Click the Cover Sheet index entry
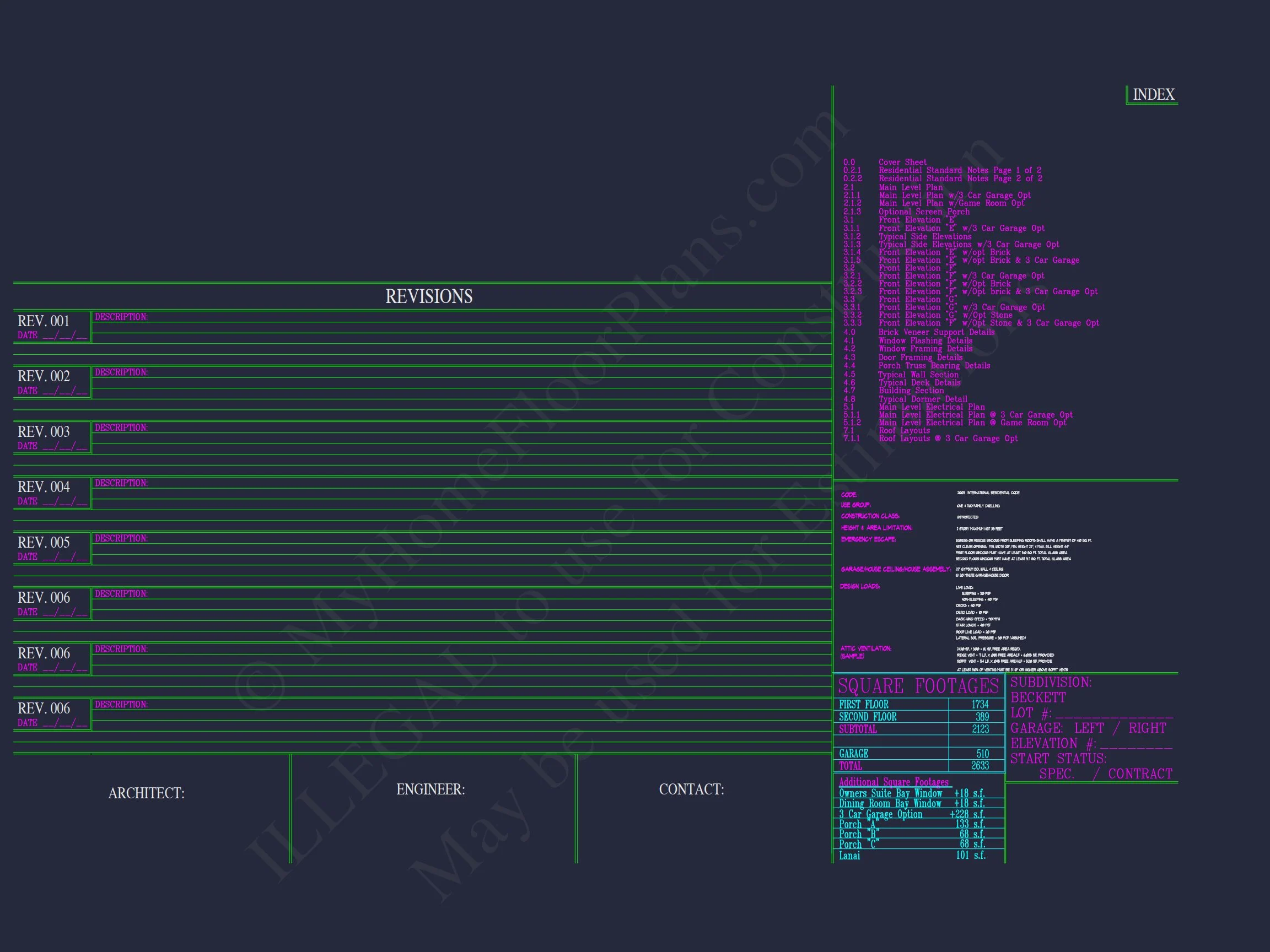This screenshot has height=952, width=1270. coord(902,163)
